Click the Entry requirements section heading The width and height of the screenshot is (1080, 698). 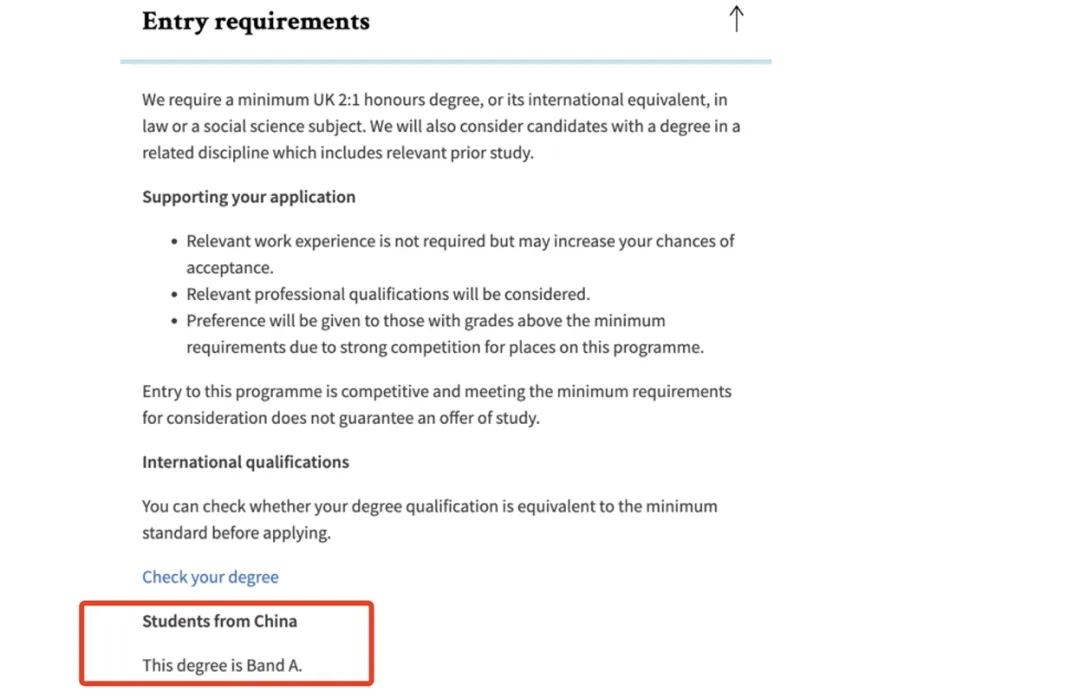256,21
